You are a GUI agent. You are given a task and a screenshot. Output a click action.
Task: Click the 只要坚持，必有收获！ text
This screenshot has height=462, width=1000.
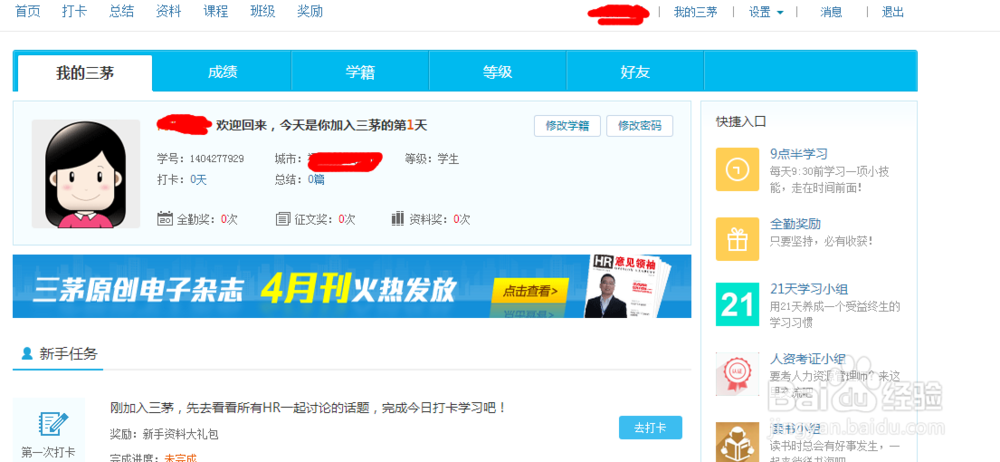(x=821, y=241)
